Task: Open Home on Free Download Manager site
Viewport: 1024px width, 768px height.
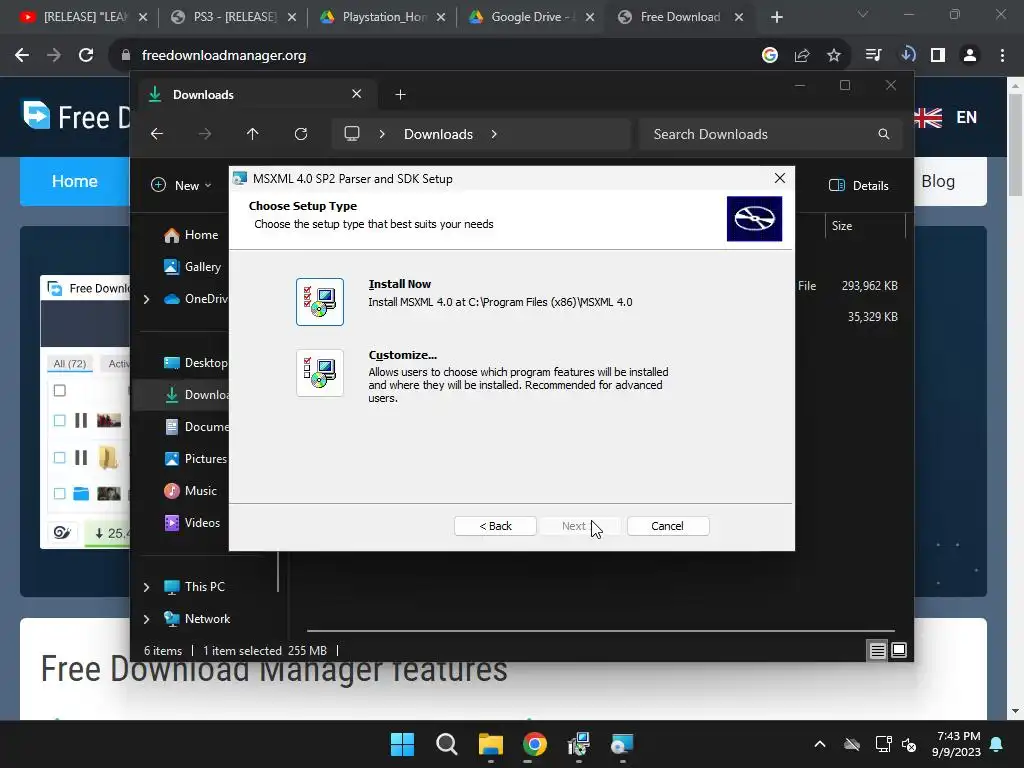Action: 75,182
